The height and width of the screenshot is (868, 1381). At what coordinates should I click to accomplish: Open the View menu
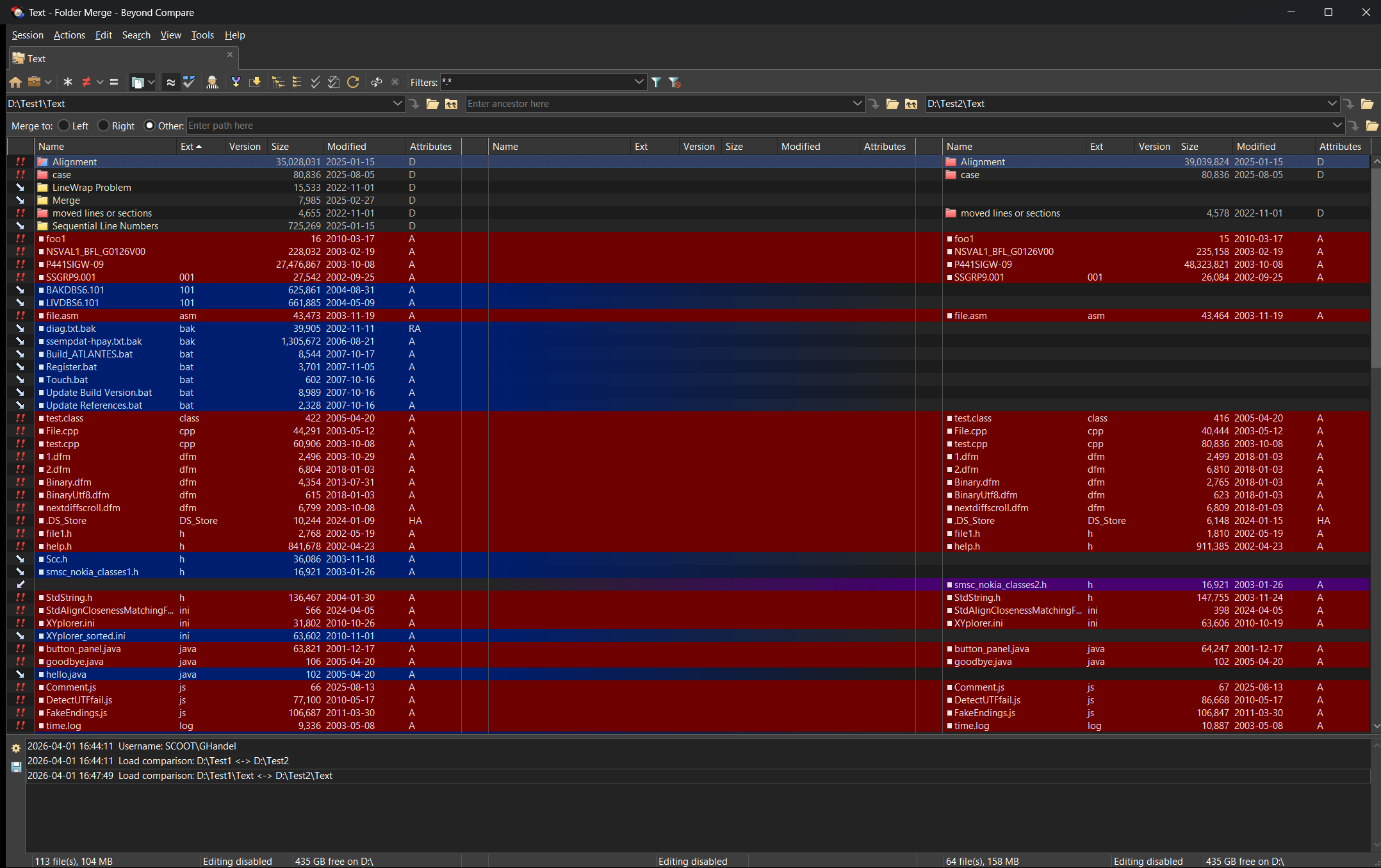[x=170, y=35]
